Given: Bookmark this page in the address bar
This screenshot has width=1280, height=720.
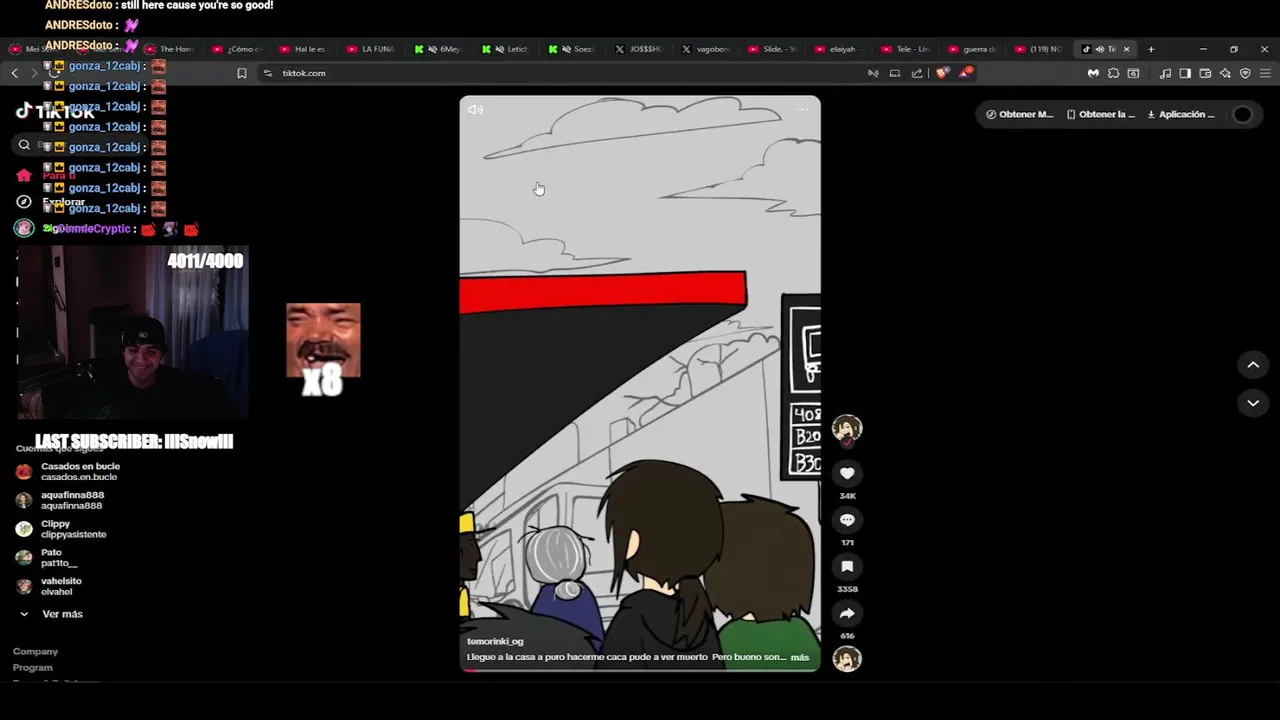Looking at the screenshot, I should [241, 73].
